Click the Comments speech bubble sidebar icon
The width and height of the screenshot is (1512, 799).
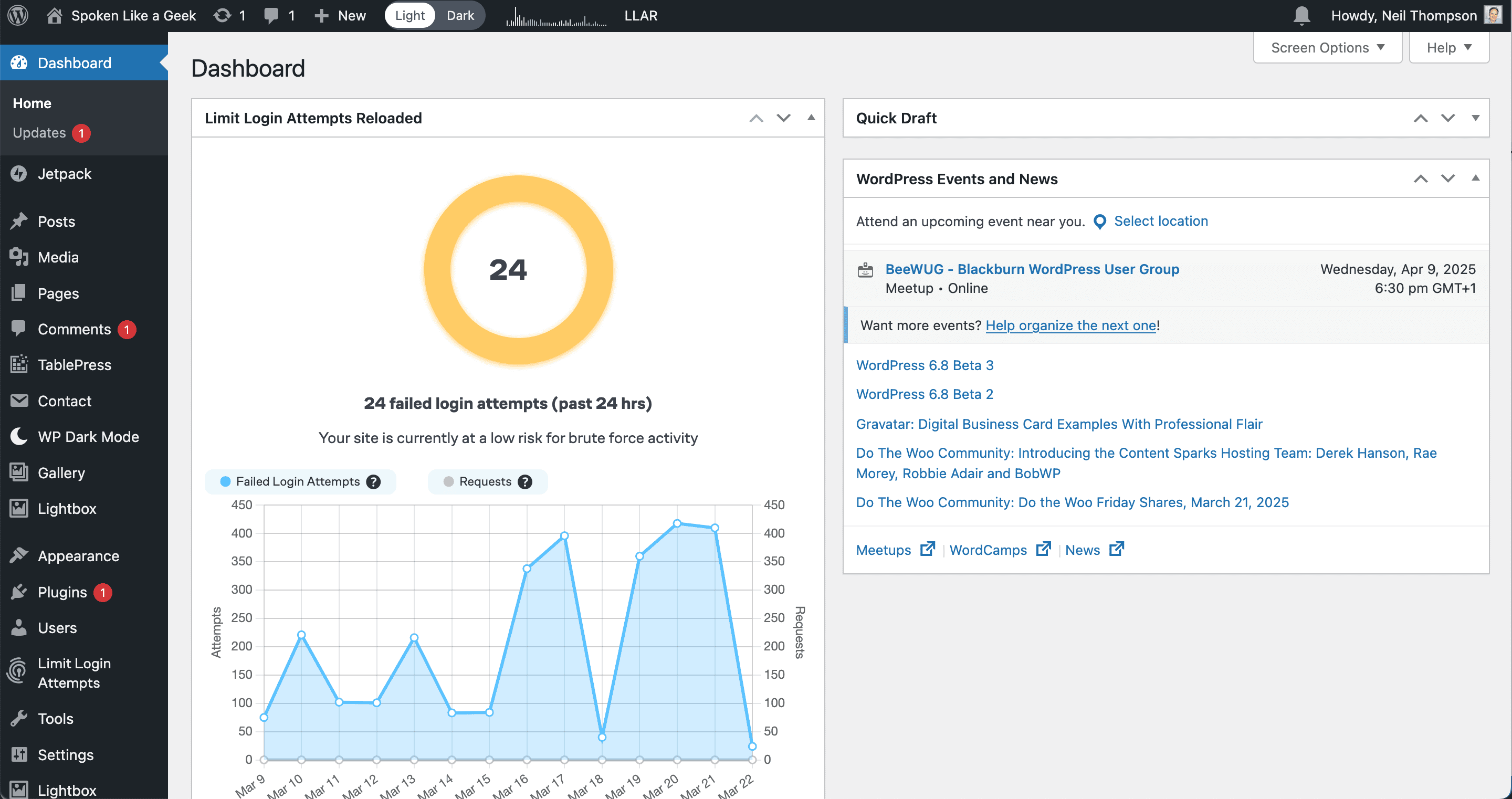pos(19,329)
